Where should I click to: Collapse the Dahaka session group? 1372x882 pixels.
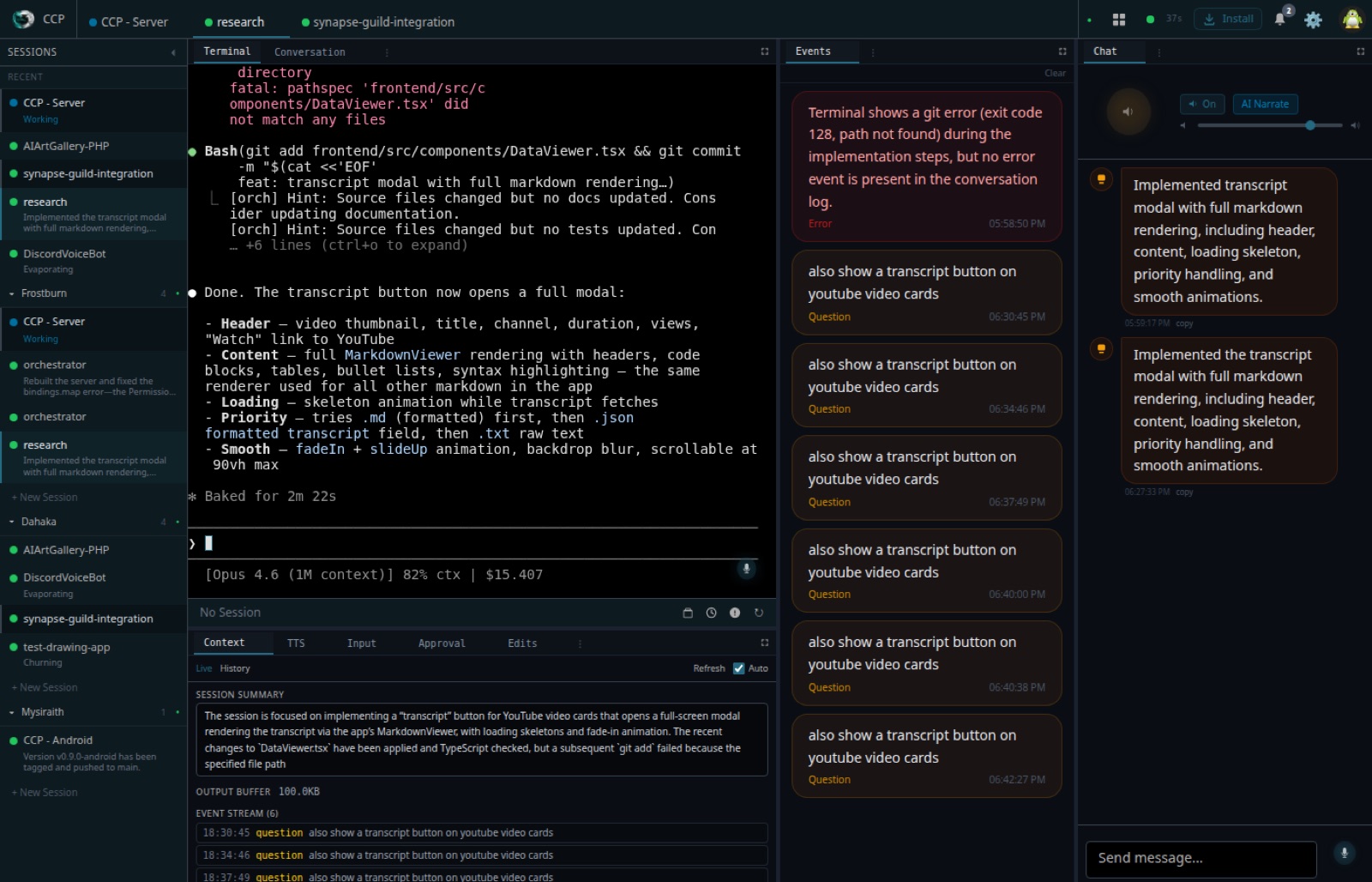pyautogui.click(x=12, y=522)
